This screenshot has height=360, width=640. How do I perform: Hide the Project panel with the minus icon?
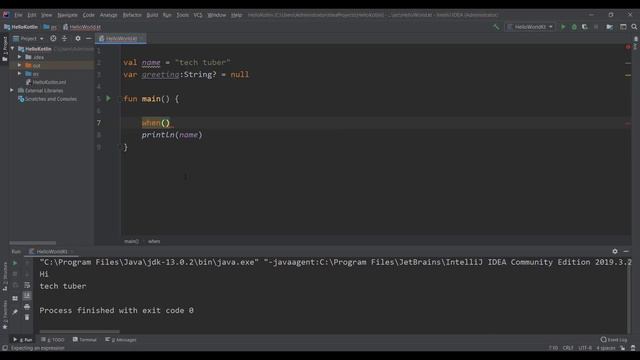pyautogui.click(x=88, y=38)
